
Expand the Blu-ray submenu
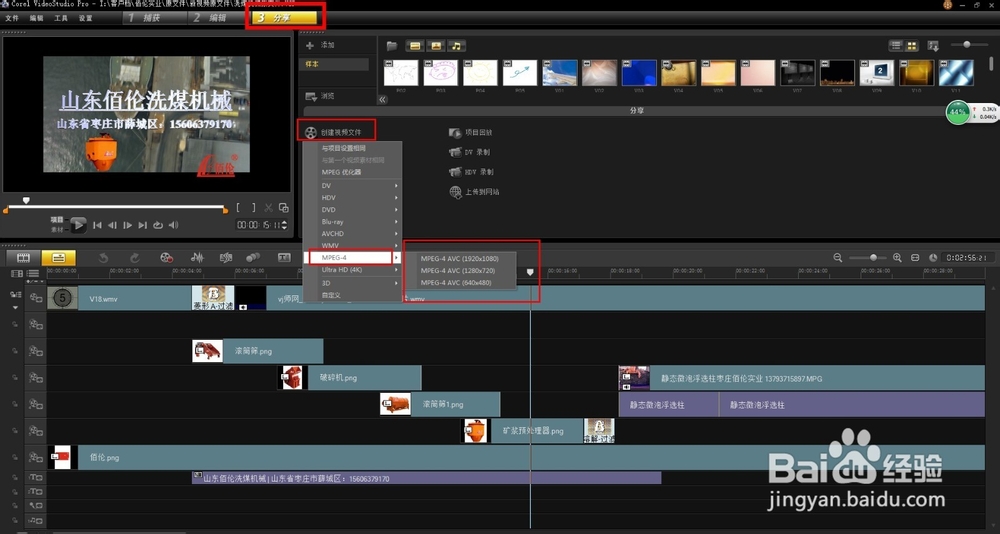pos(352,221)
